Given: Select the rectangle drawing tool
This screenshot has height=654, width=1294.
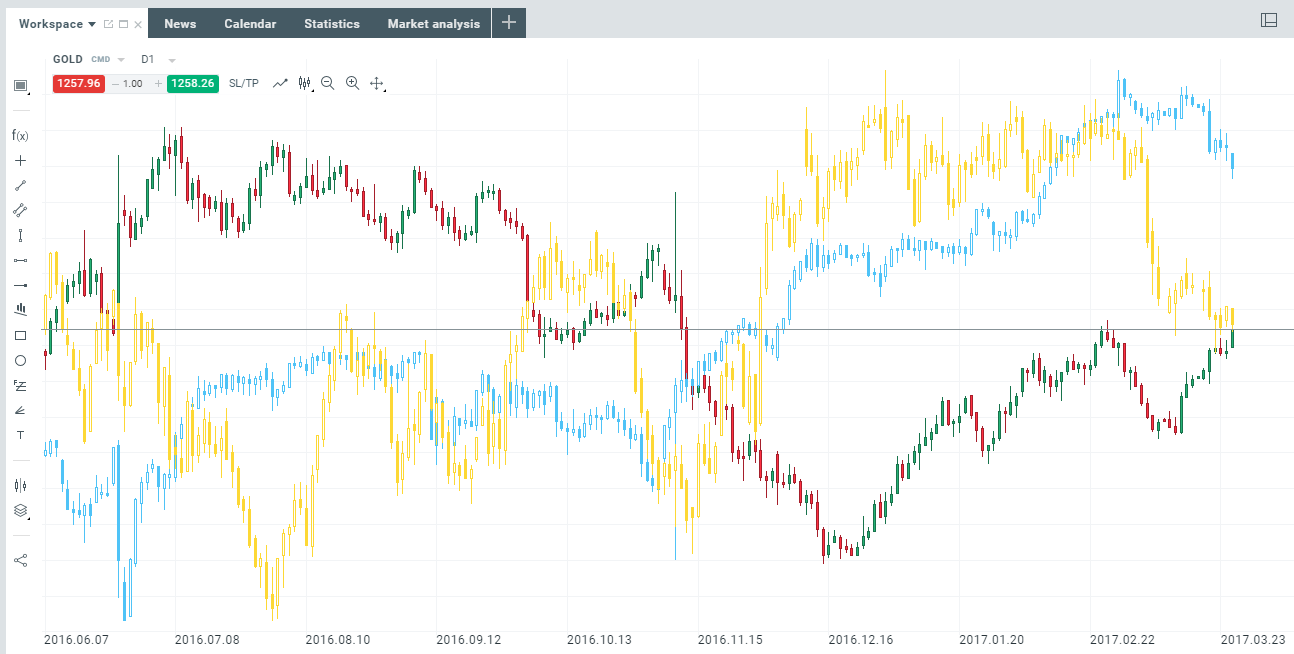Looking at the screenshot, I should pos(20,335).
